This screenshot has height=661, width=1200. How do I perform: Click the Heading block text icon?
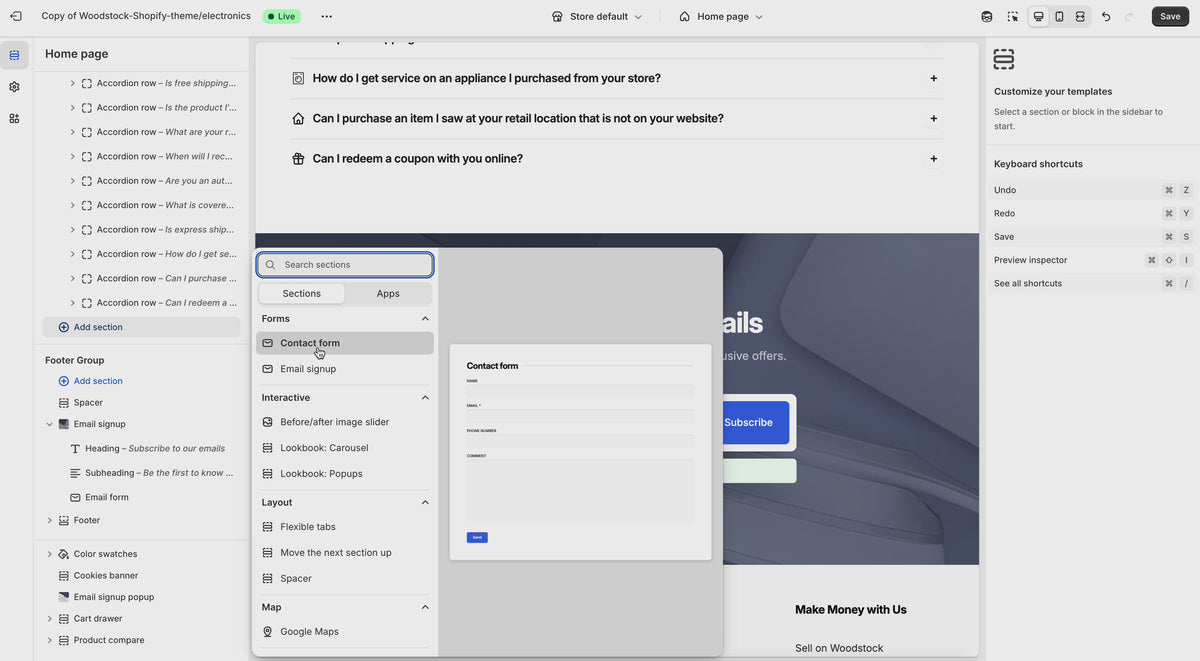point(75,448)
